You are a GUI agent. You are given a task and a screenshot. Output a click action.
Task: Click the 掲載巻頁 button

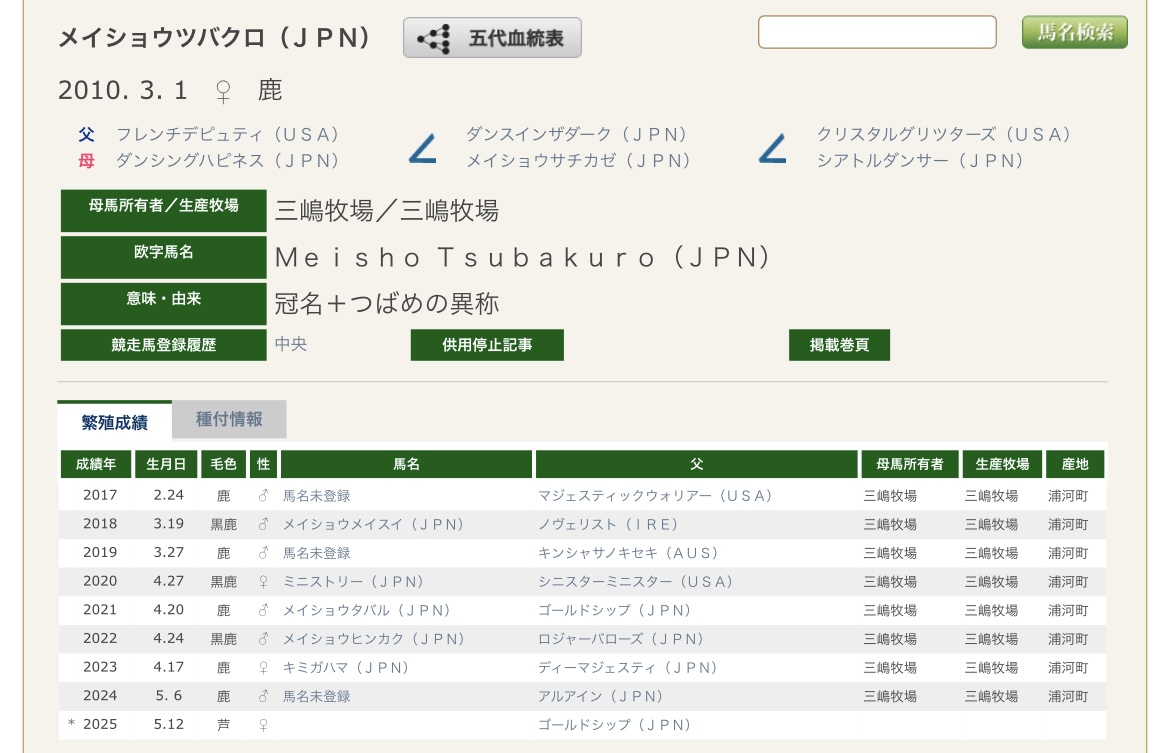(839, 345)
